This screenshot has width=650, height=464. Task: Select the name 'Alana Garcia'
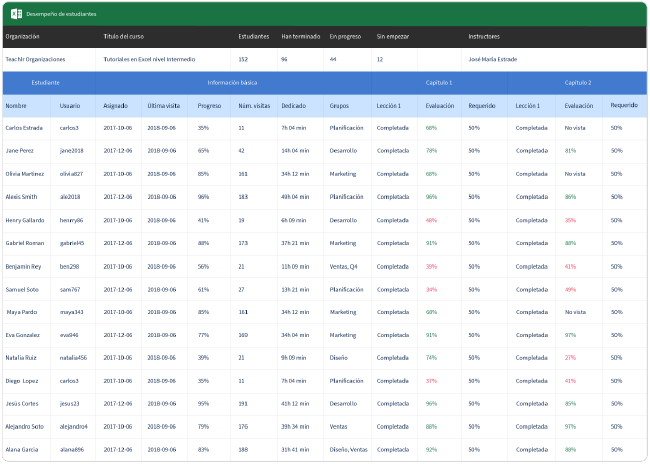tap(22, 449)
